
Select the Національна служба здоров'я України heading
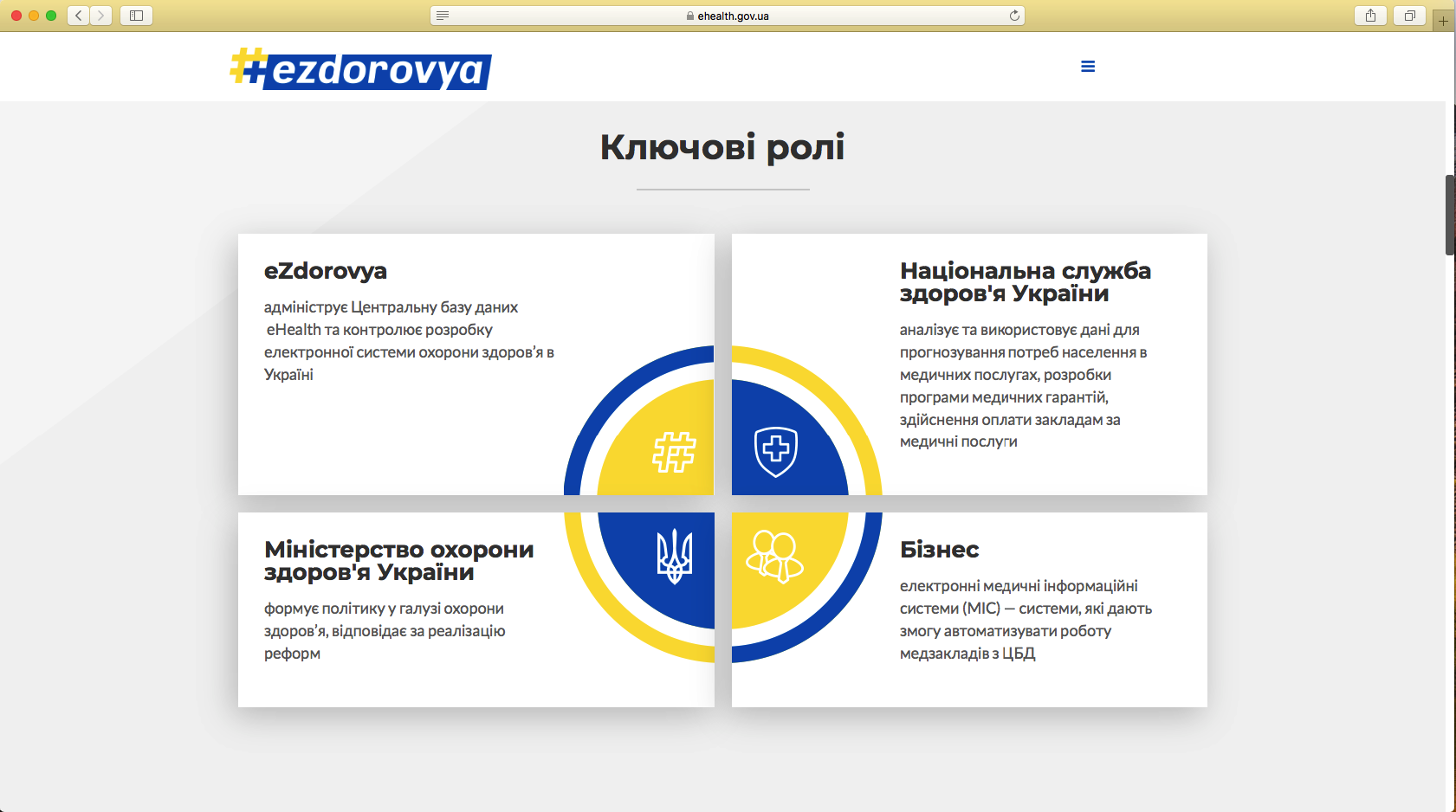pyautogui.click(x=1026, y=282)
